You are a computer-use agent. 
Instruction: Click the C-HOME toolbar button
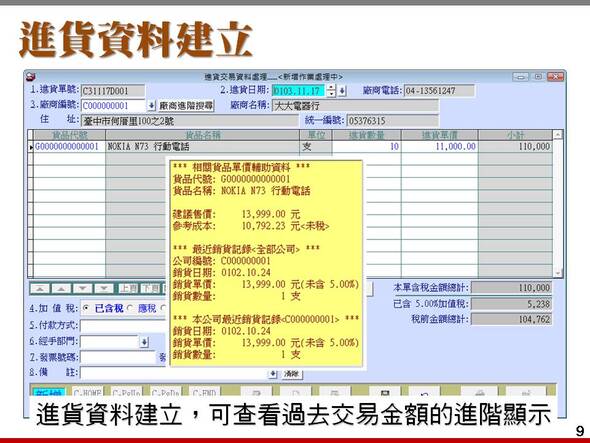(87, 392)
